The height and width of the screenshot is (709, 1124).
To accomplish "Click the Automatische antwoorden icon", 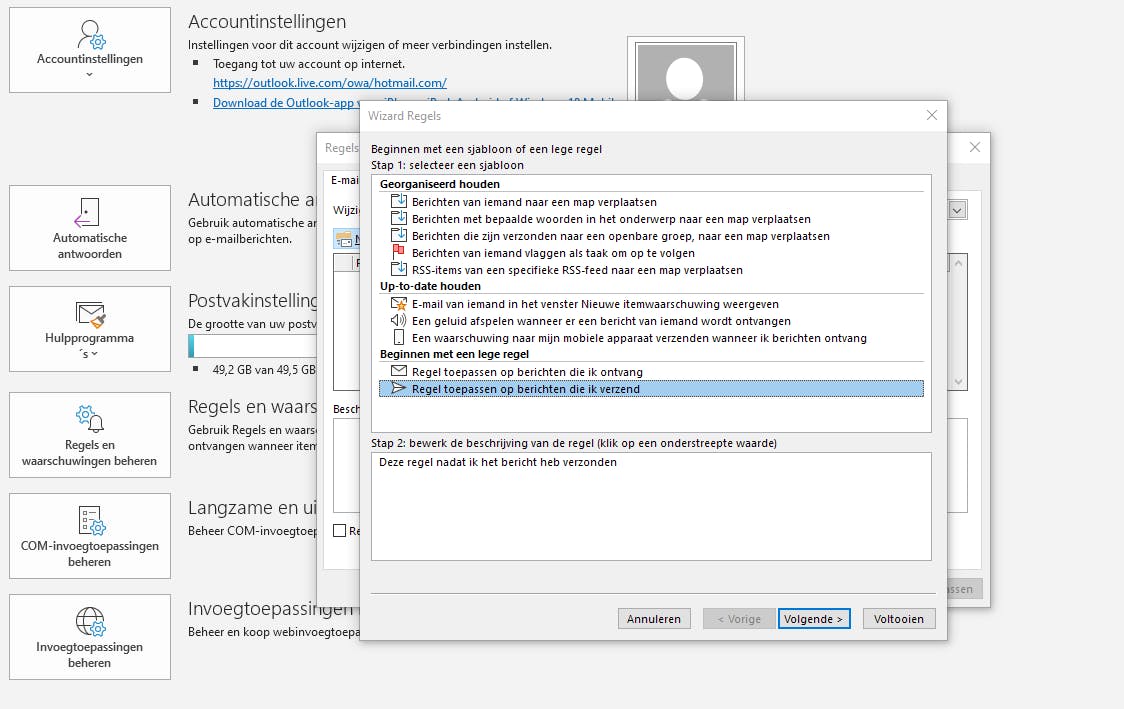I will pyautogui.click(x=88, y=213).
